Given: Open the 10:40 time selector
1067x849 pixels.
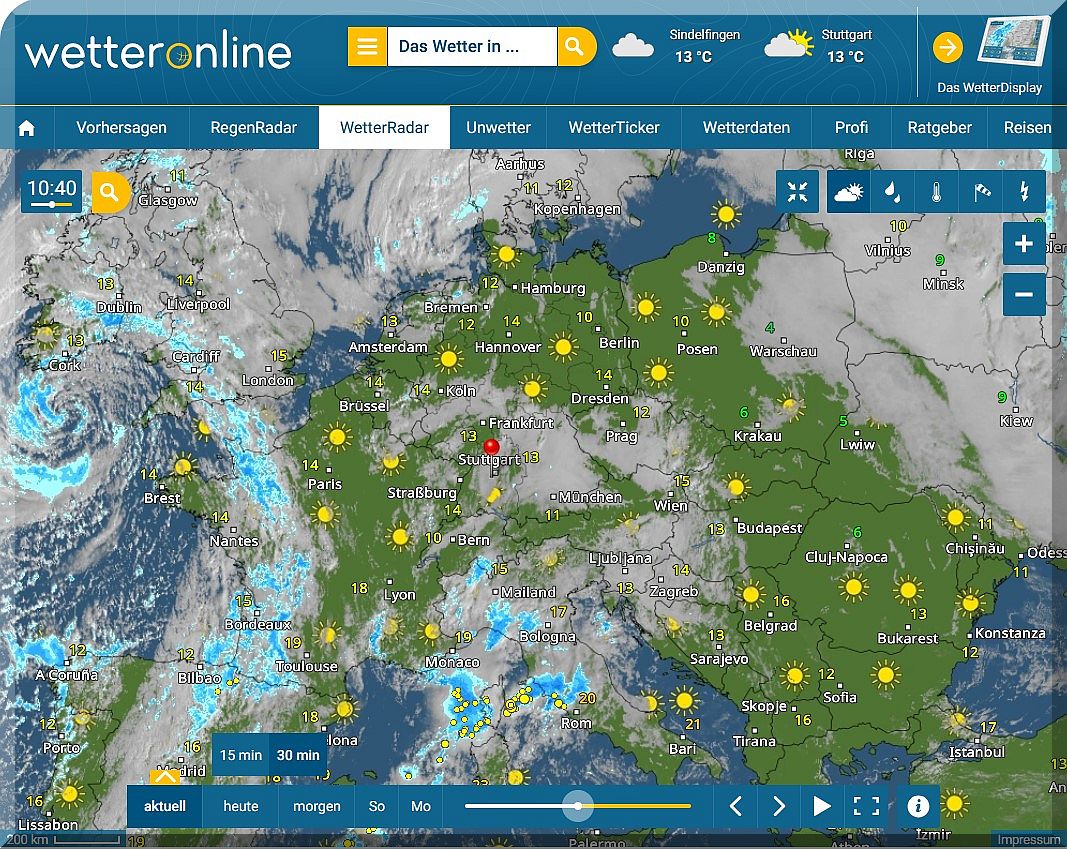Looking at the screenshot, I should [51, 191].
